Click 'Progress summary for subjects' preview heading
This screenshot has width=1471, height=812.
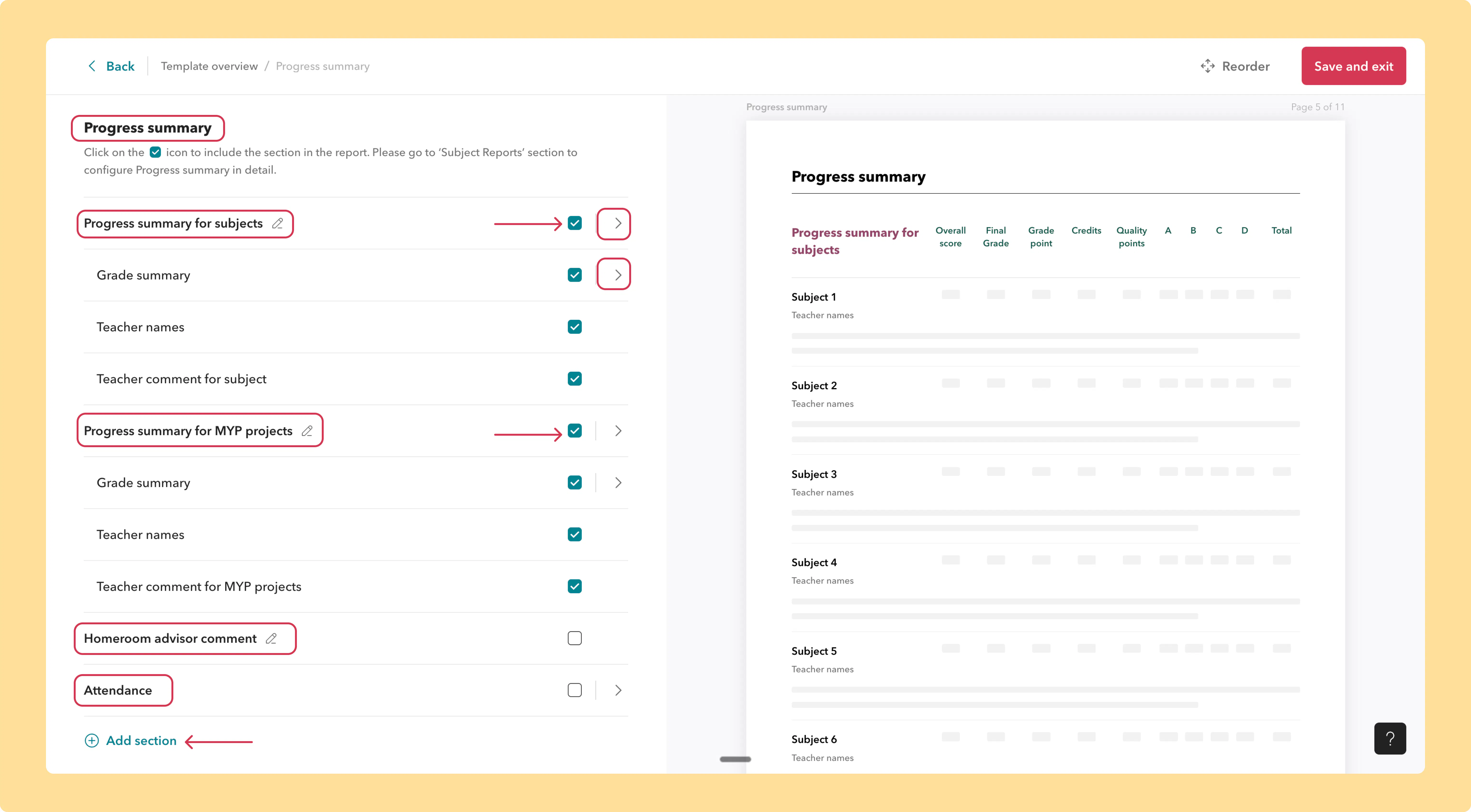pyautogui.click(x=855, y=241)
